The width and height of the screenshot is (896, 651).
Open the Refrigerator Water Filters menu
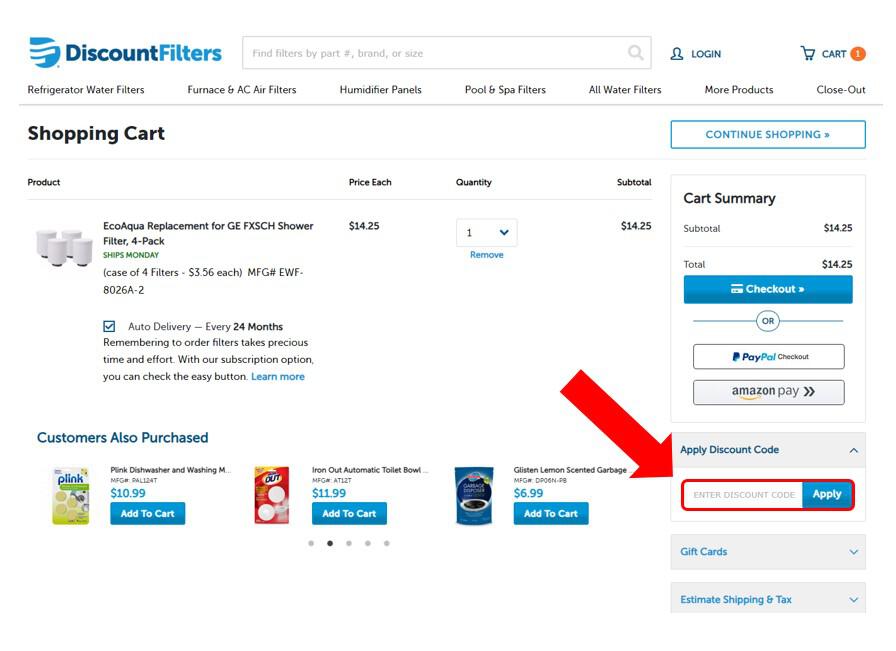87,89
